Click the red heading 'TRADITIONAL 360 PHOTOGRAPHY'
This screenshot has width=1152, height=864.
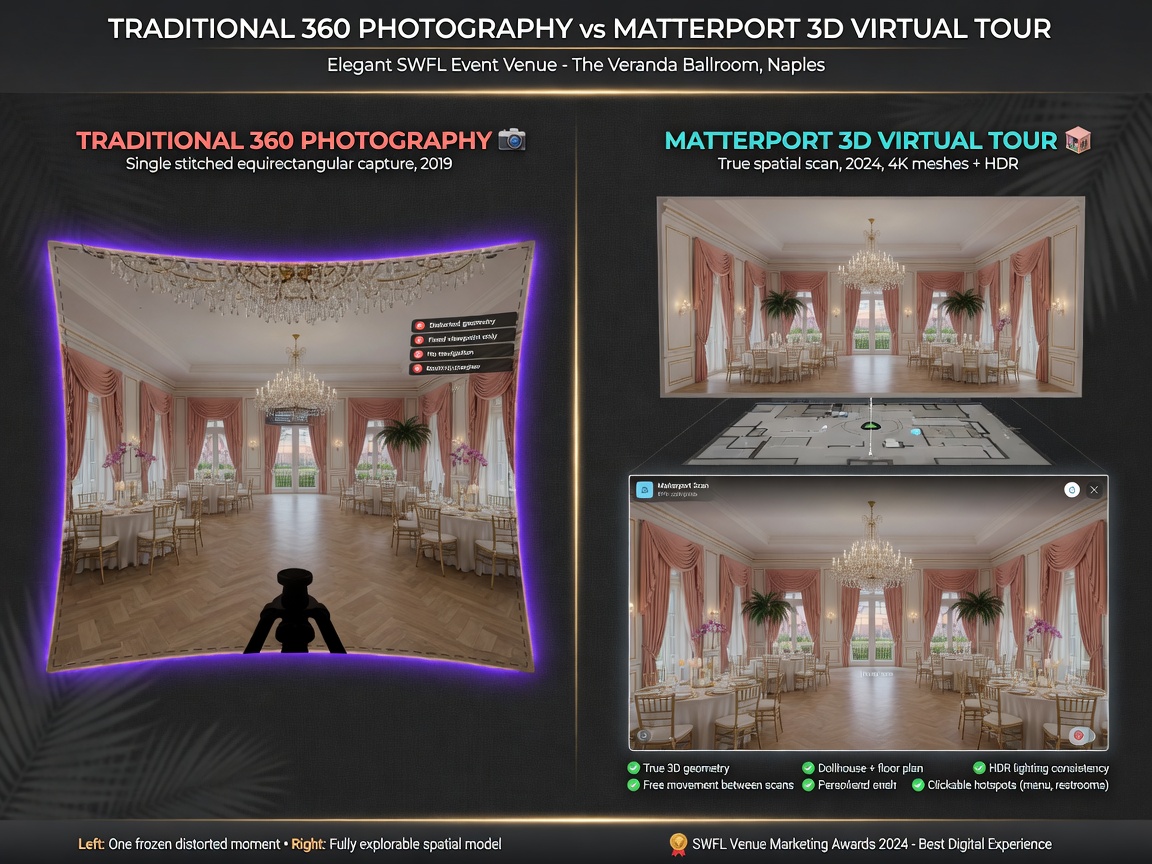[284, 140]
